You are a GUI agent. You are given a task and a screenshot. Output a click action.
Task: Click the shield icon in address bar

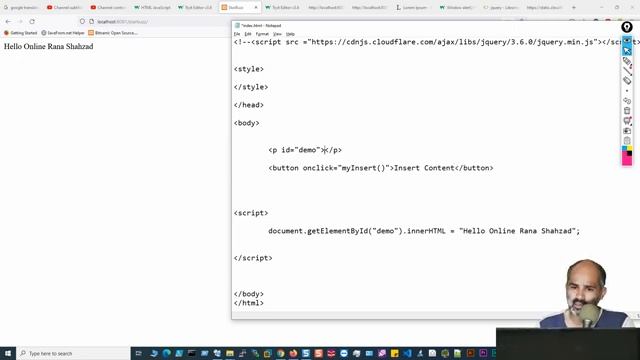tap(82, 21)
